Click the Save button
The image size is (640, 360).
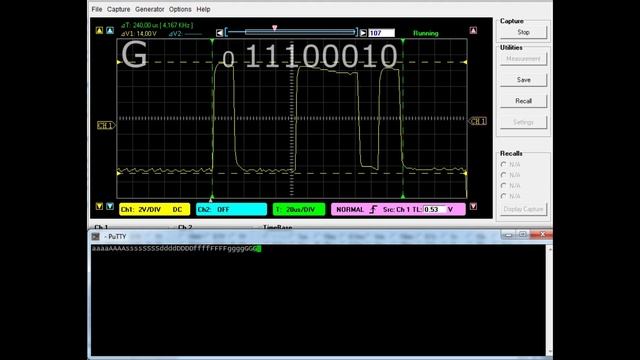pyautogui.click(x=523, y=80)
